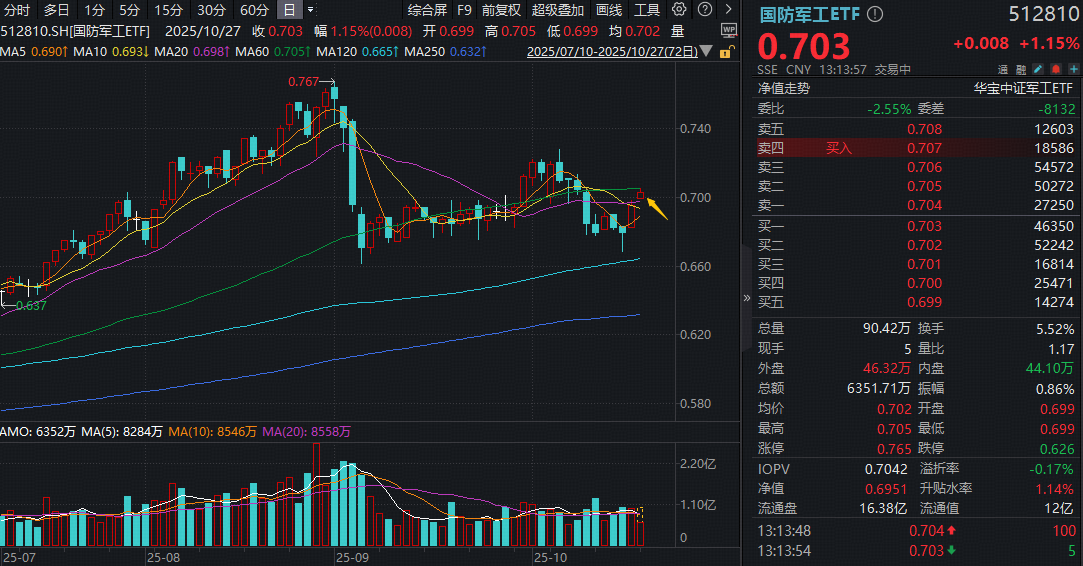The height and width of the screenshot is (566, 1083).
Task: Switch to 分时 intraday tab
Action: (17, 10)
